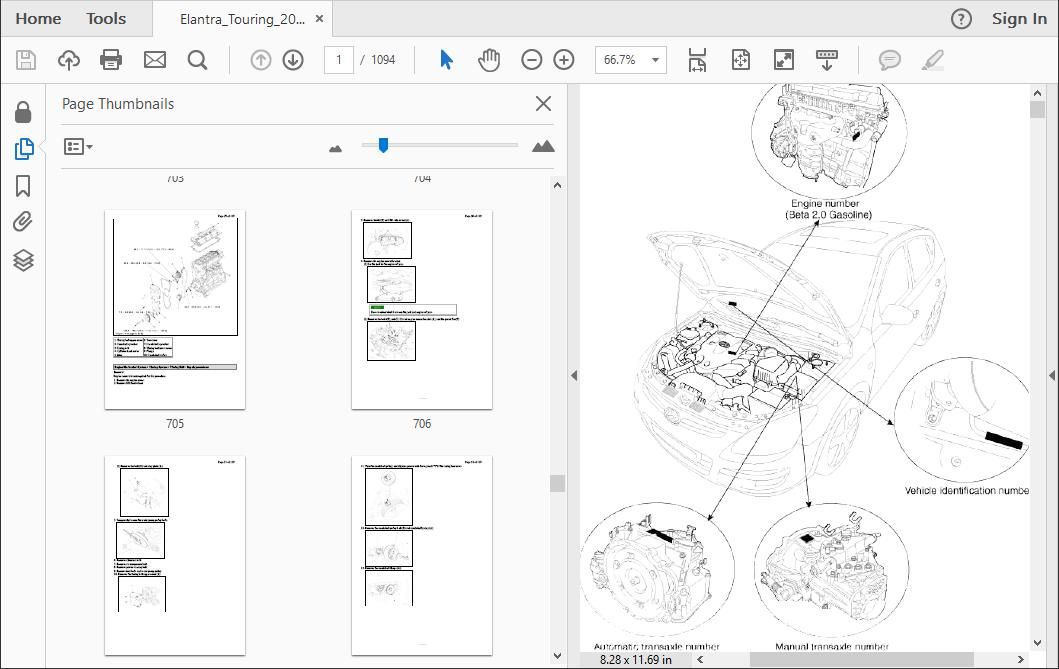Select page 705 thumbnail
1059x669 pixels.
pos(175,310)
